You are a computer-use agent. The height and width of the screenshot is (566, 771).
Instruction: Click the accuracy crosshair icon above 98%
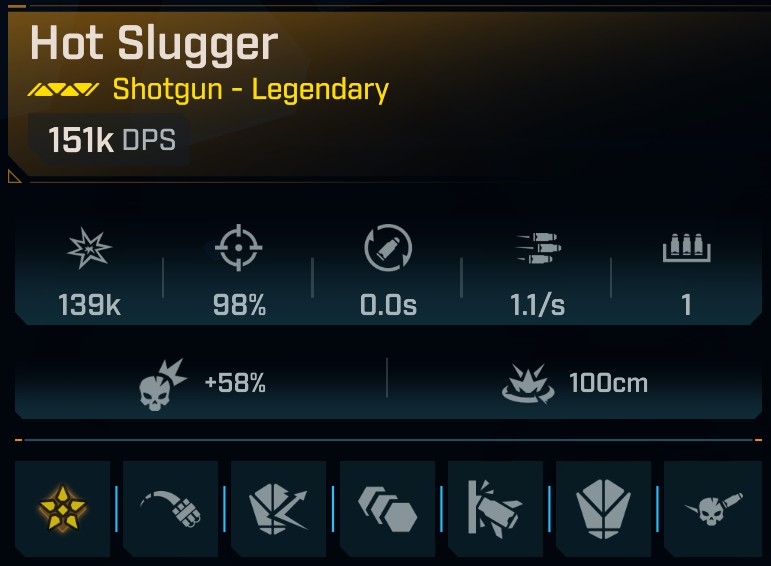click(x=238, y=247)
